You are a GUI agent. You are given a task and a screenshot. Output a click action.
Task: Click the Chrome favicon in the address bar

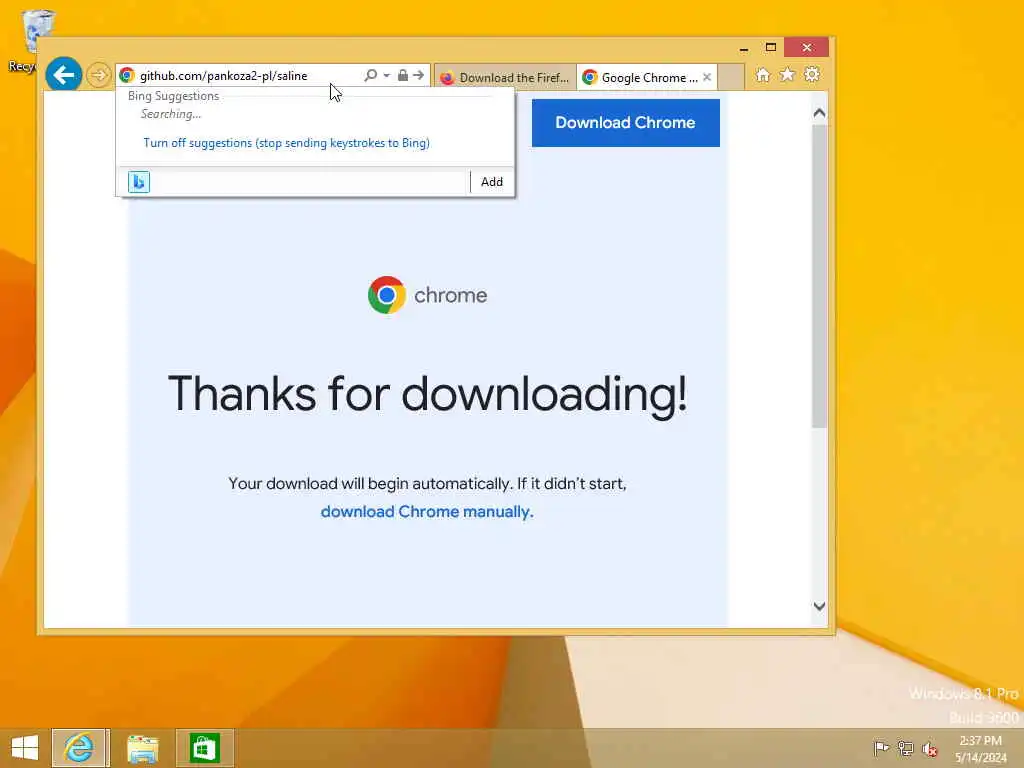click(x=127, y=75)
